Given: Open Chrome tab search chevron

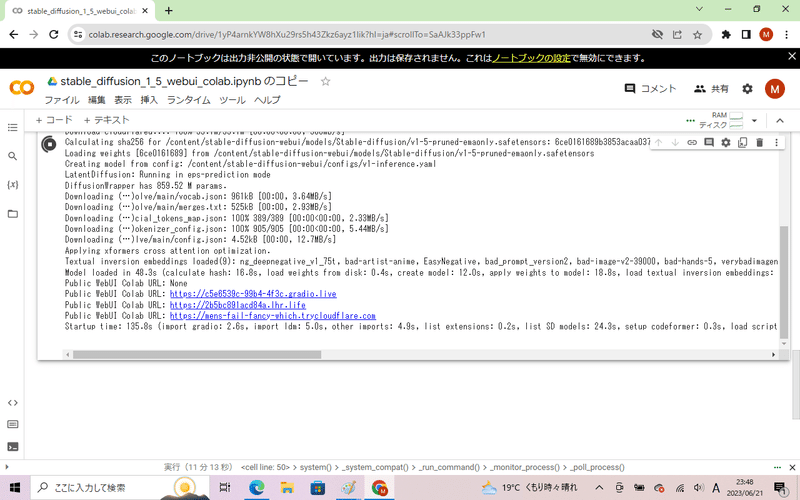Looking at the screenshot, I should 699,9.
